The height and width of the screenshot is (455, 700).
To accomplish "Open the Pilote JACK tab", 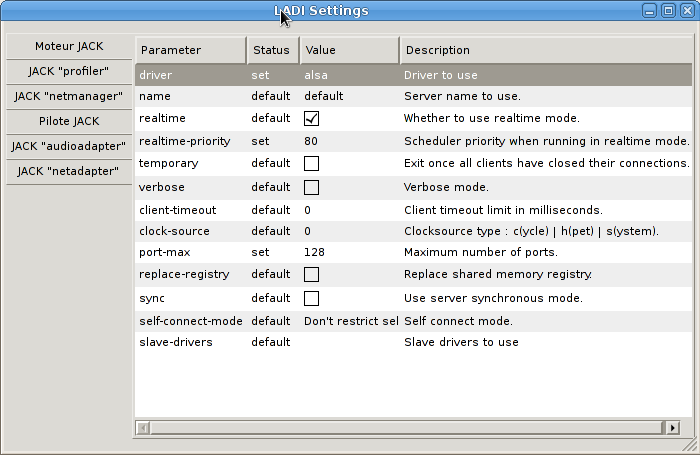I will click(x=69, y=121).
